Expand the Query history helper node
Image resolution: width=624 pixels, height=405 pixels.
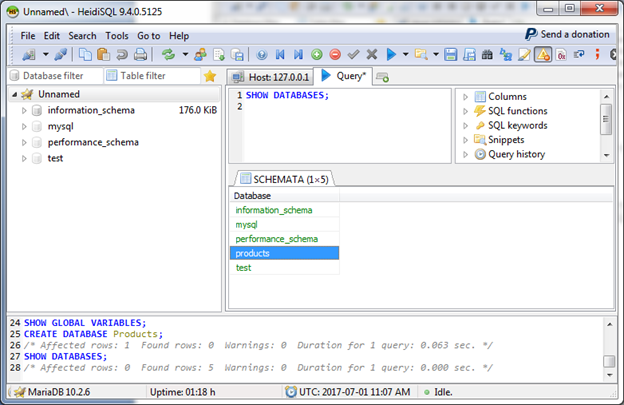click(x=465, y=154)
